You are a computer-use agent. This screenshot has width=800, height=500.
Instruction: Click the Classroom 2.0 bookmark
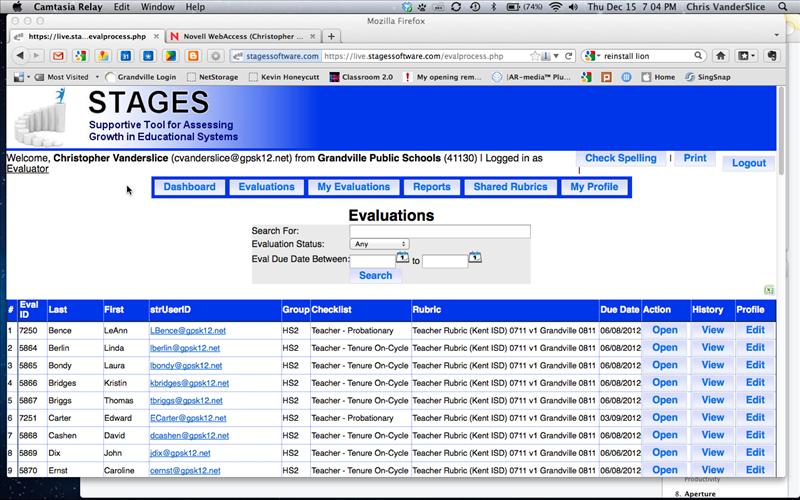click(x=361, y=77)
